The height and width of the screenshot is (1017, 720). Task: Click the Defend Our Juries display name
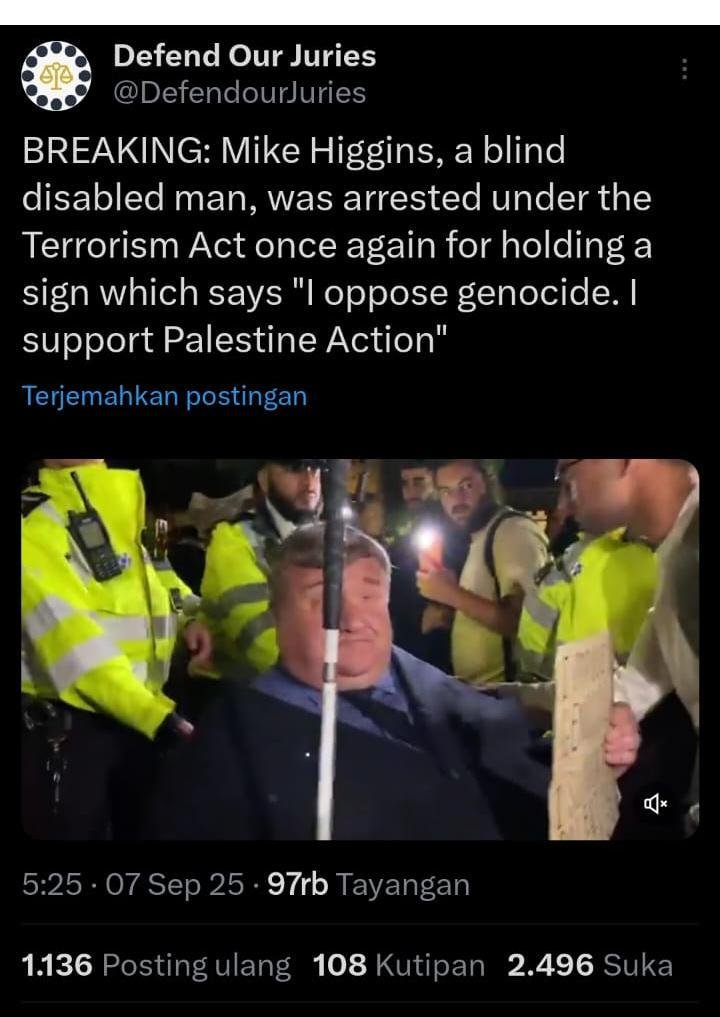click(245, 56)
